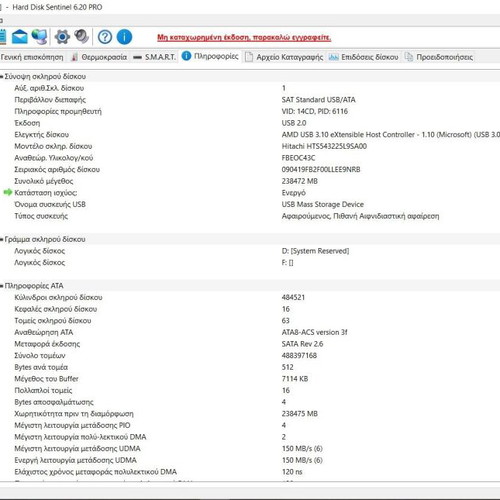Click the drive icon of S.M.A.R.T. tab

pos(137,57)
